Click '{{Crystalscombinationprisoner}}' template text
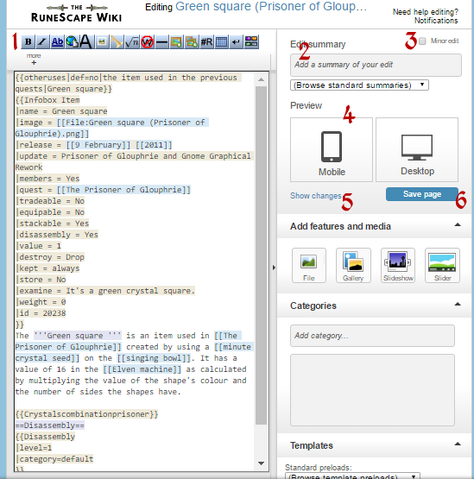Viewport: 474px width, 479px height. [x=87, y=414]
